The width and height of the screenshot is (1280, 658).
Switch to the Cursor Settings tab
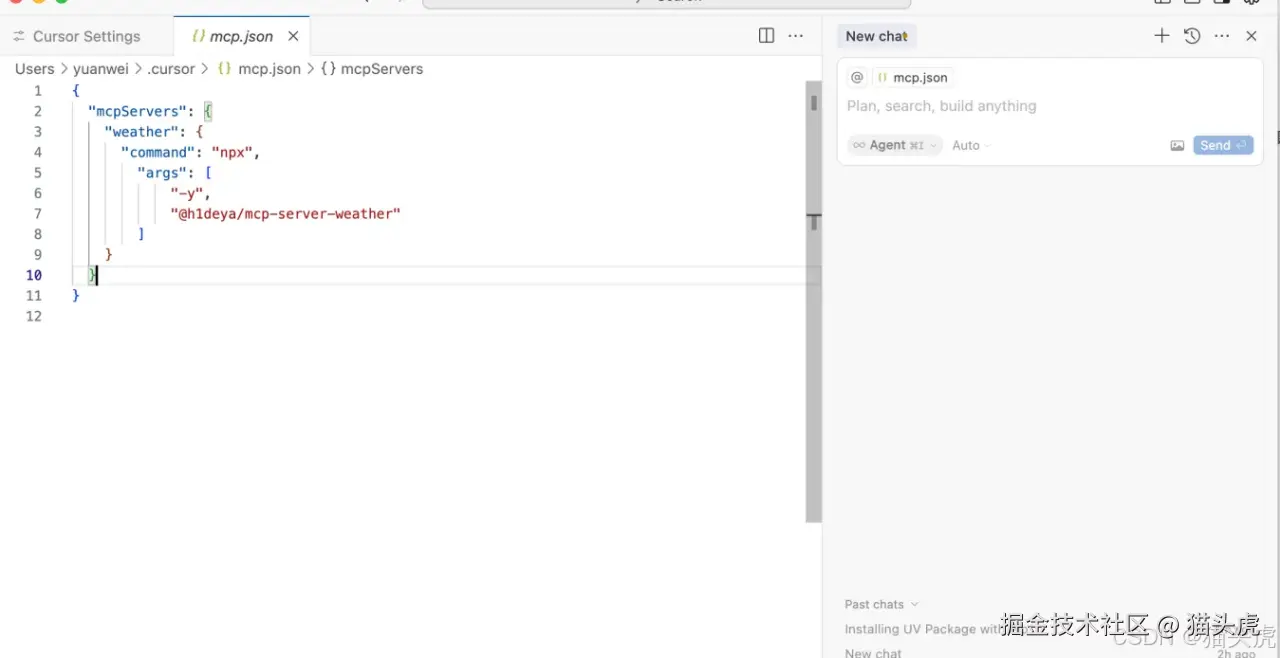78,36
